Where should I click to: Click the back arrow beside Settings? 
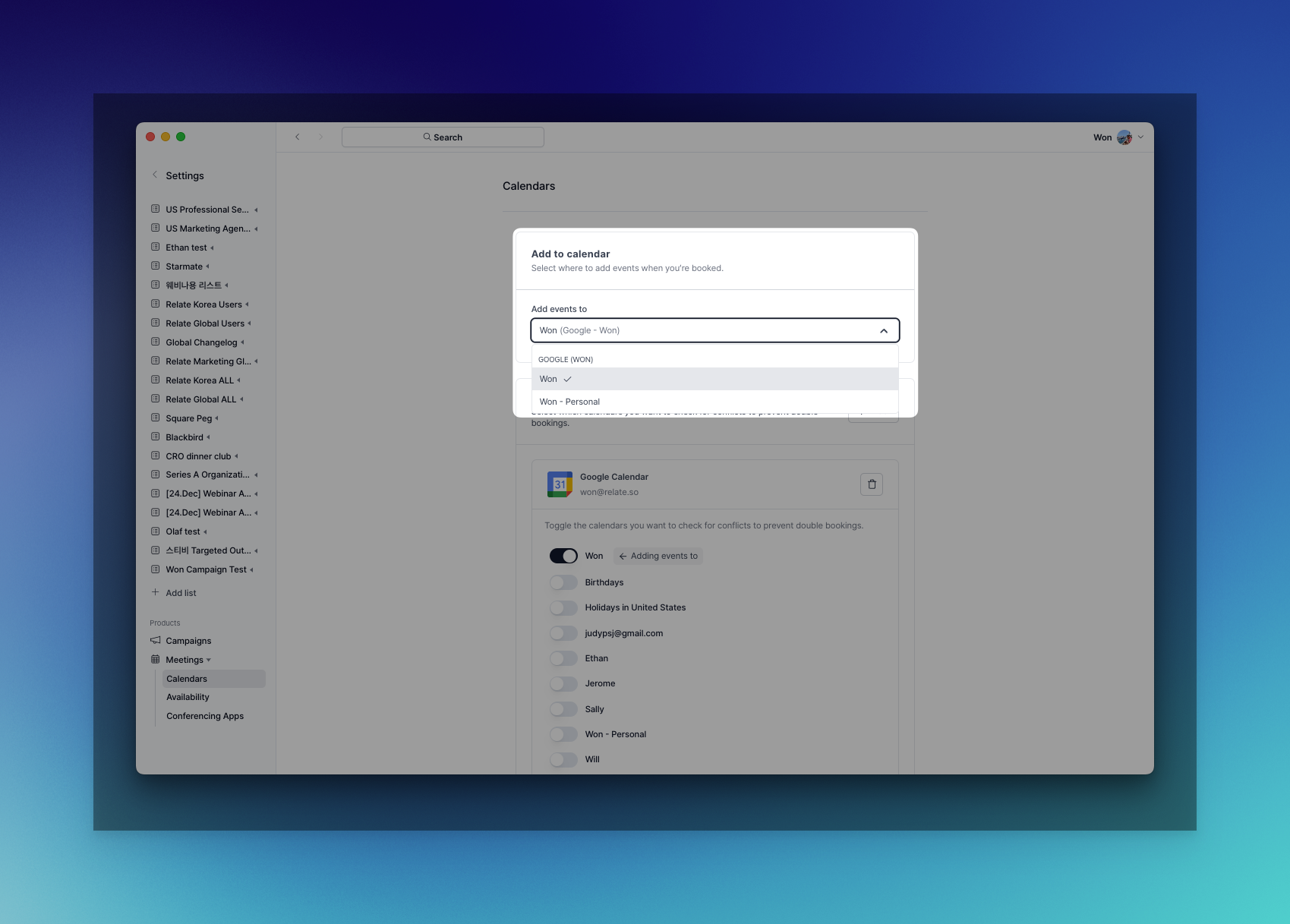point(155,175)
